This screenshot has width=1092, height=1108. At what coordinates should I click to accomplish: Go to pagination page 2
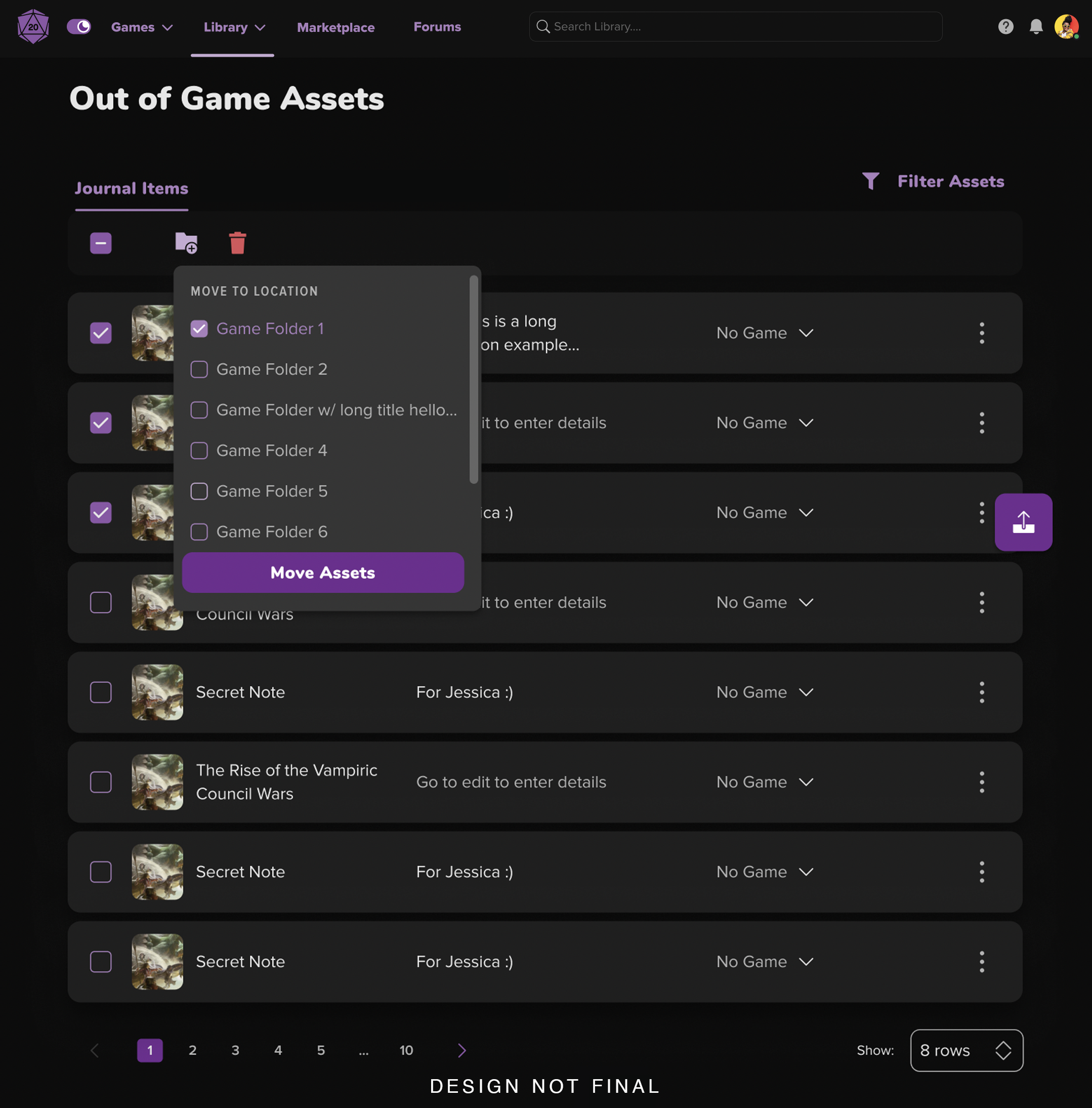[x=193, y=1050]
